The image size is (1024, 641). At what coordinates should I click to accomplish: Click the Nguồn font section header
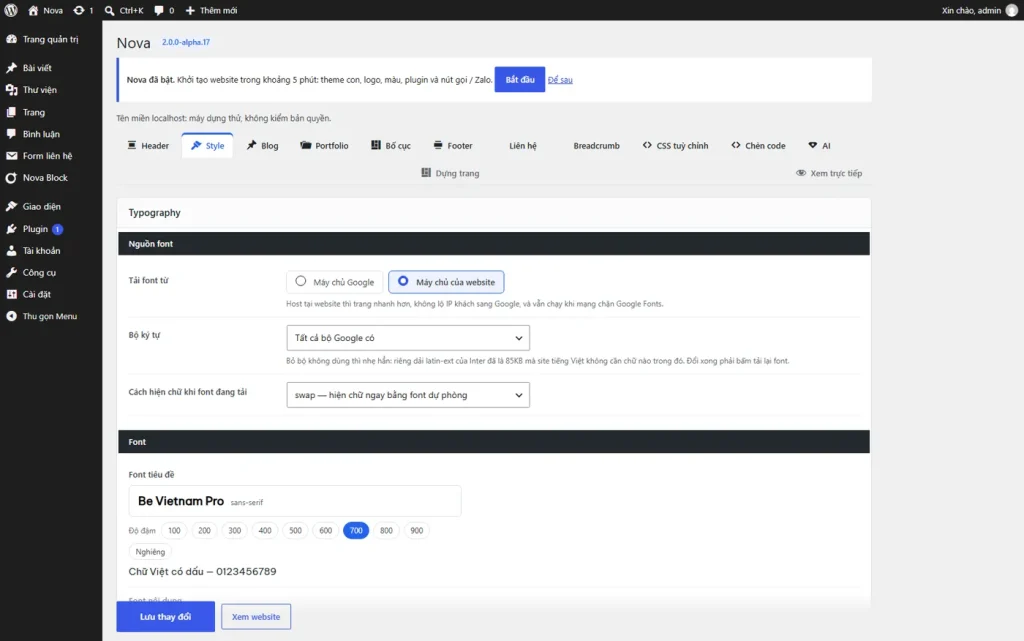[494, 243]
